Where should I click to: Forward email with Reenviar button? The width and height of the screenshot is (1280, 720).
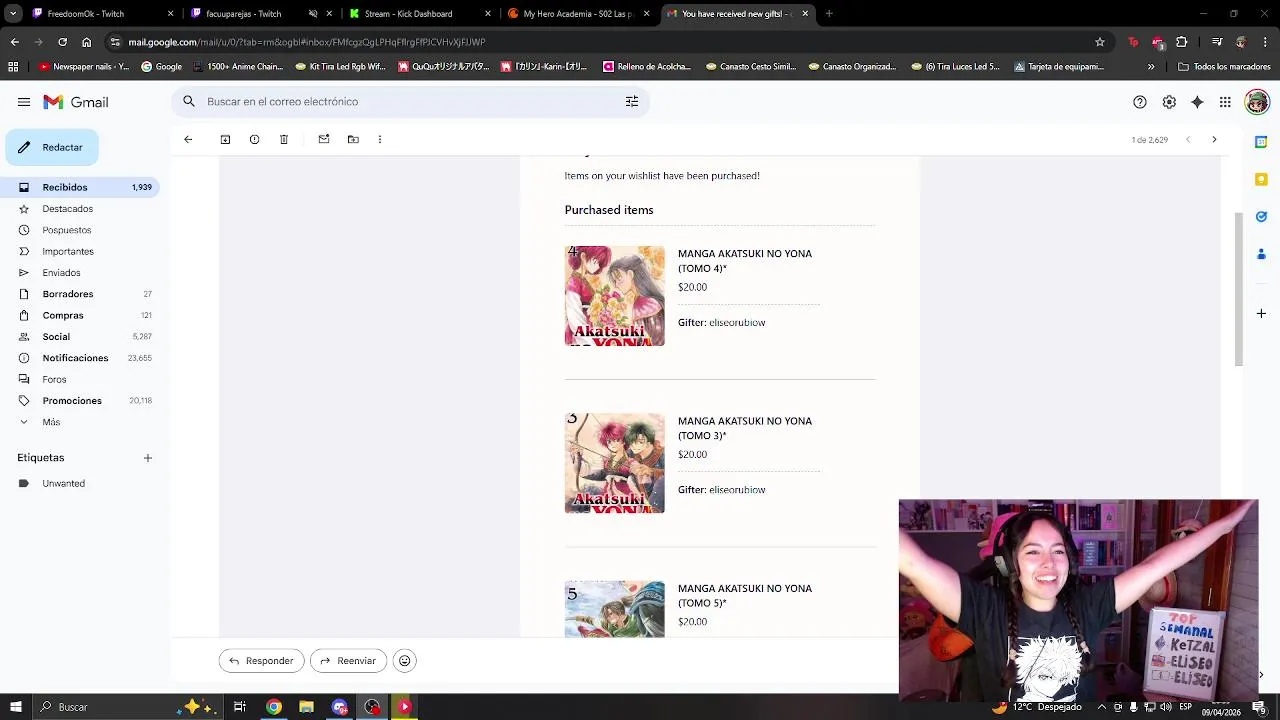(348, 660)
